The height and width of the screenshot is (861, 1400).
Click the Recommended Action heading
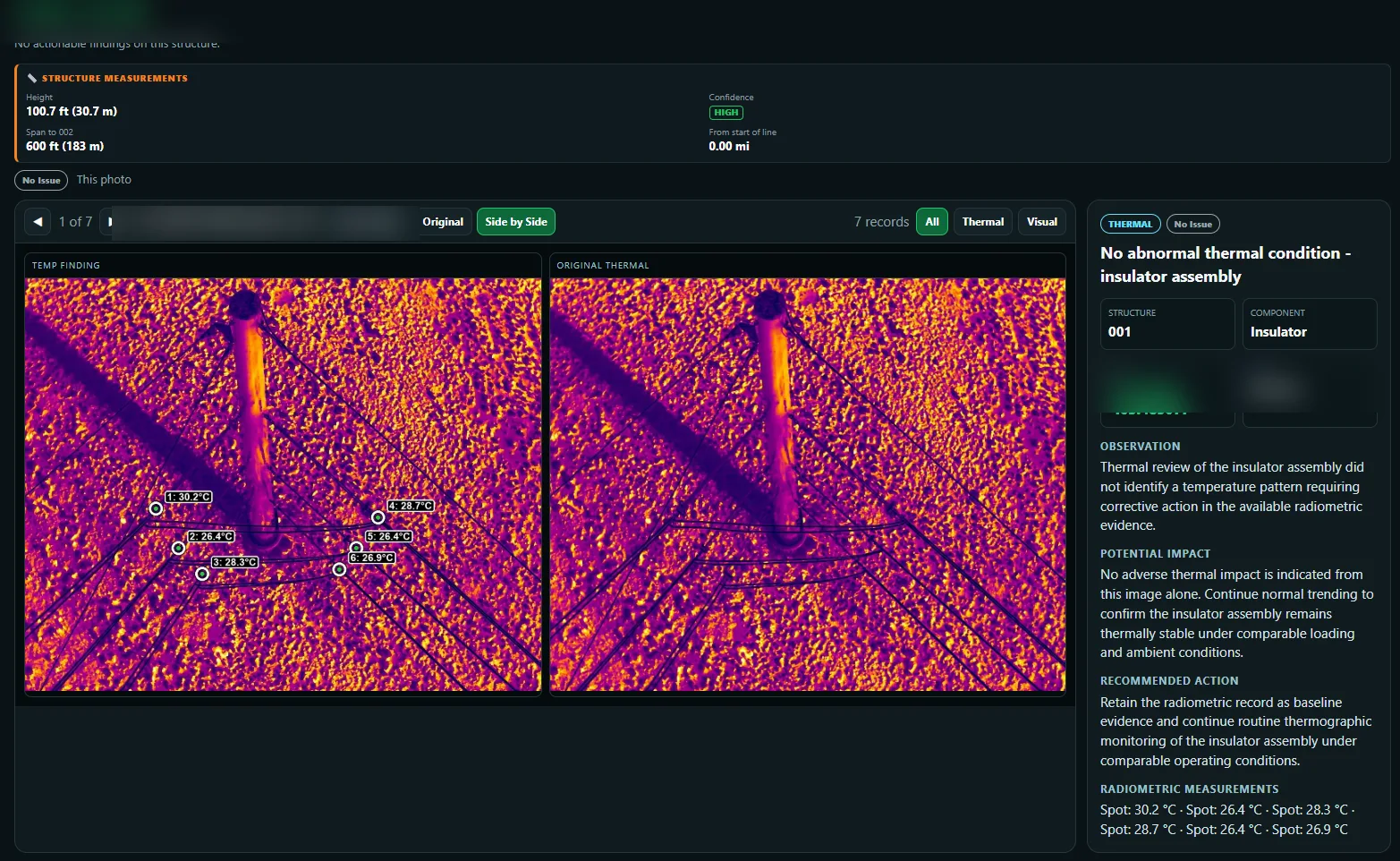[1169, 681]
